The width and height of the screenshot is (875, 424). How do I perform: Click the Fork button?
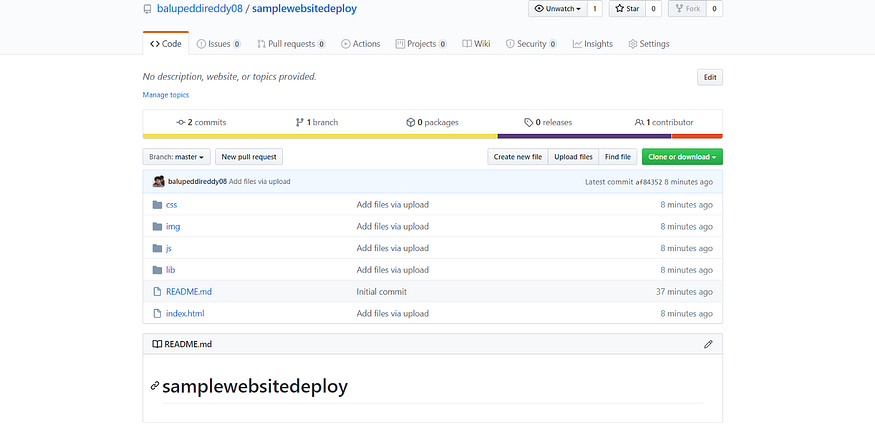tap(687, 9)
